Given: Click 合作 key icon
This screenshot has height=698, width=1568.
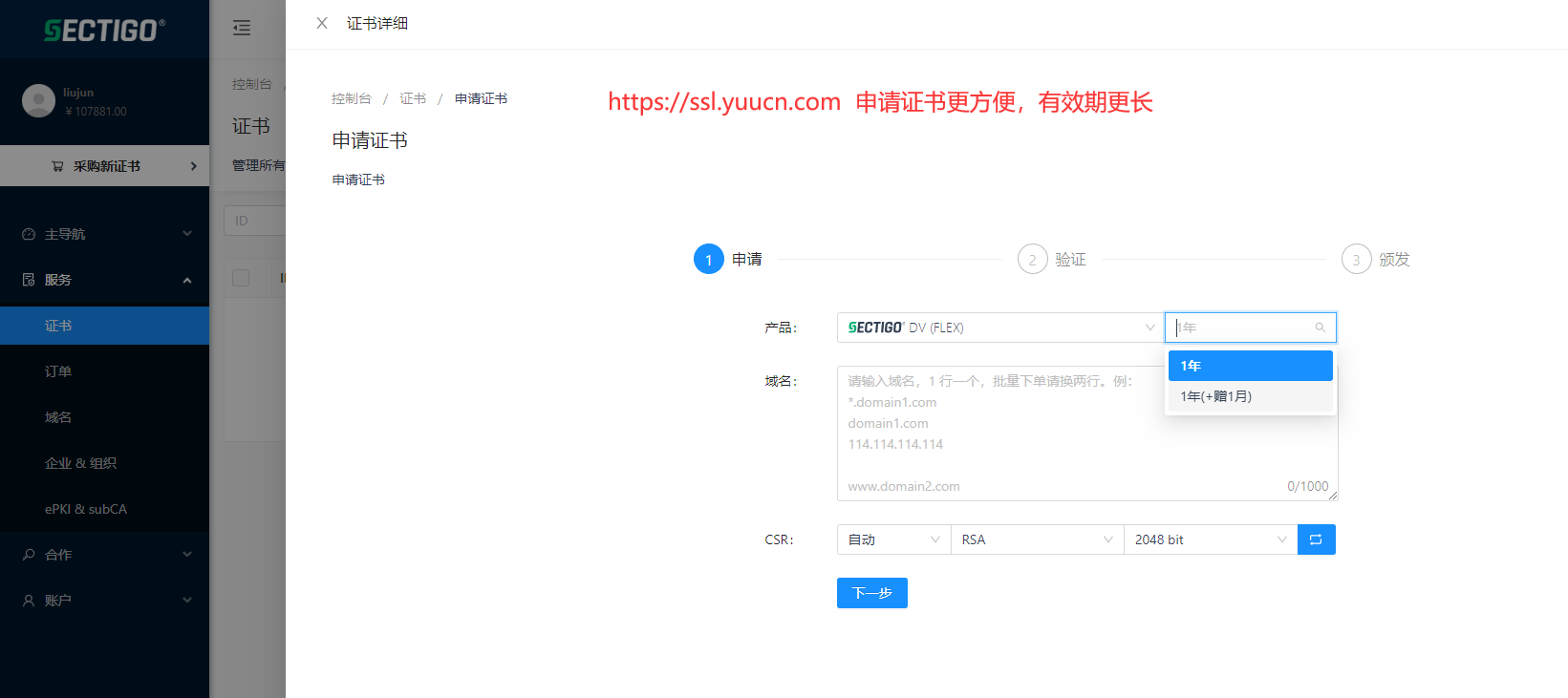Looking at the screenshot, I should (x=29, y=555).
